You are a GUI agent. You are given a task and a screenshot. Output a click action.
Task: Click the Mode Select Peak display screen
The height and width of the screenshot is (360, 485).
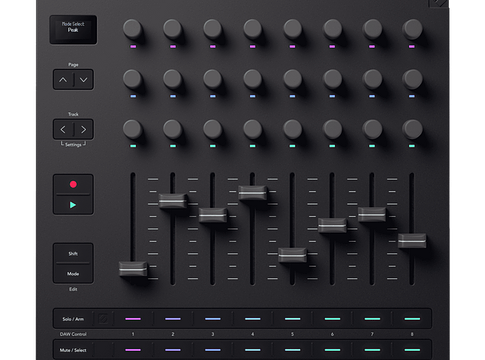[73, 30]
